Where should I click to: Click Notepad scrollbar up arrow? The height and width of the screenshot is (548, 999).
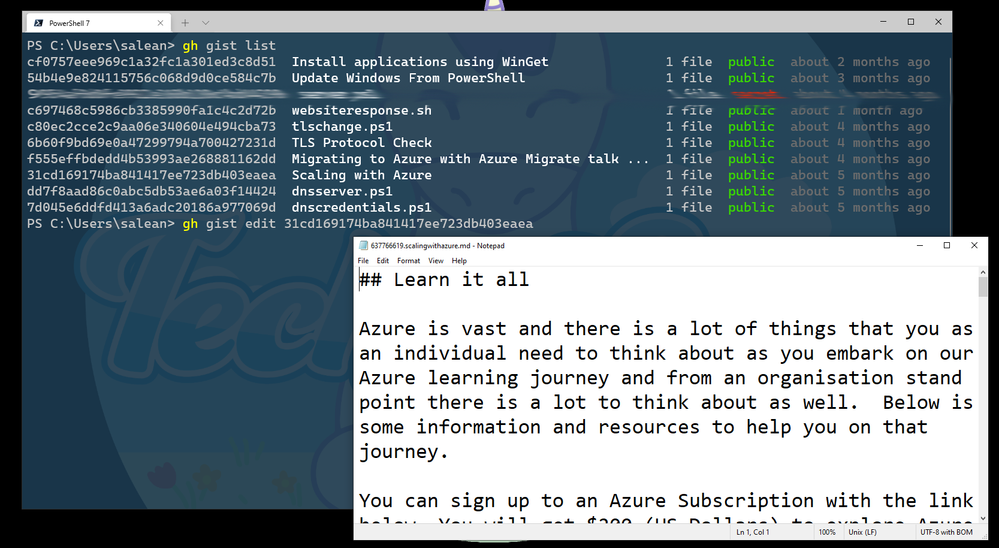(982, 273)
